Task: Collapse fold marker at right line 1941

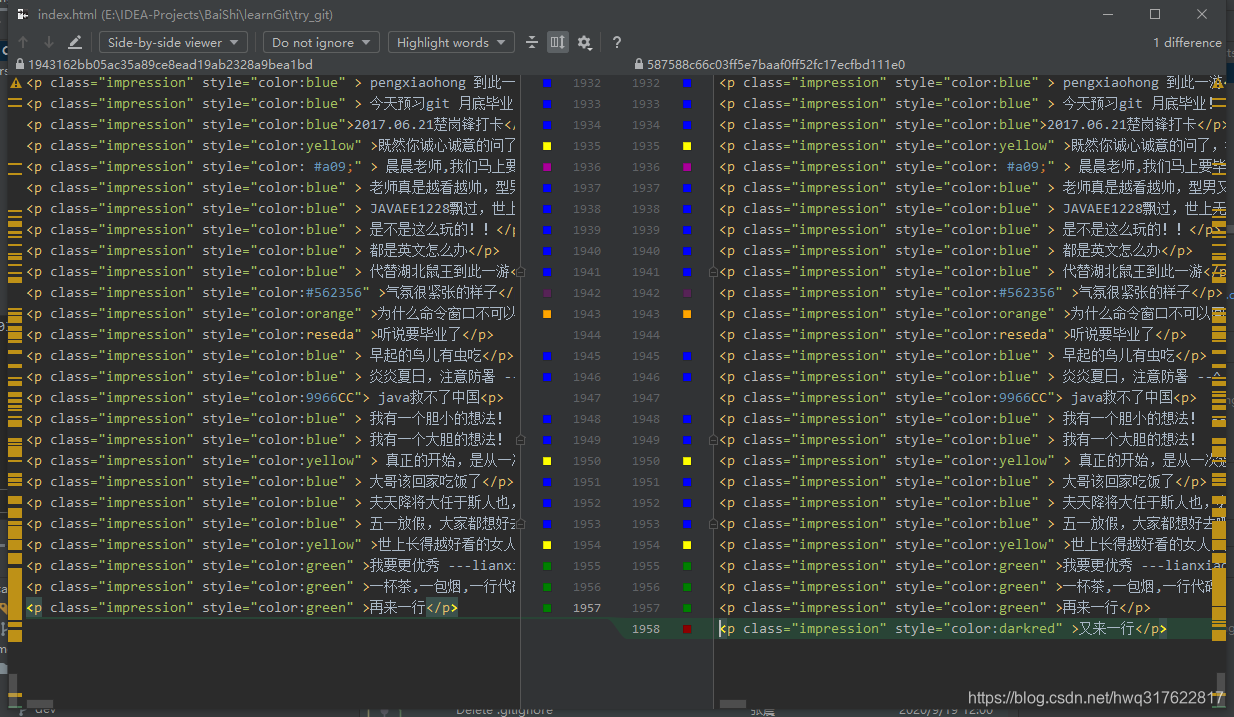Action: point(713,272)
